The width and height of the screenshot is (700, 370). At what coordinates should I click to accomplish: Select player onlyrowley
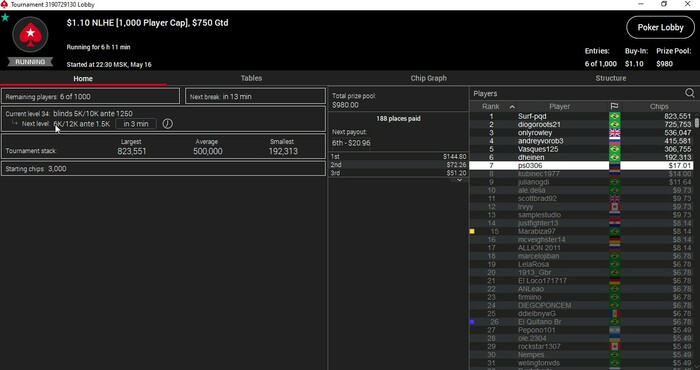coord(581,133)
